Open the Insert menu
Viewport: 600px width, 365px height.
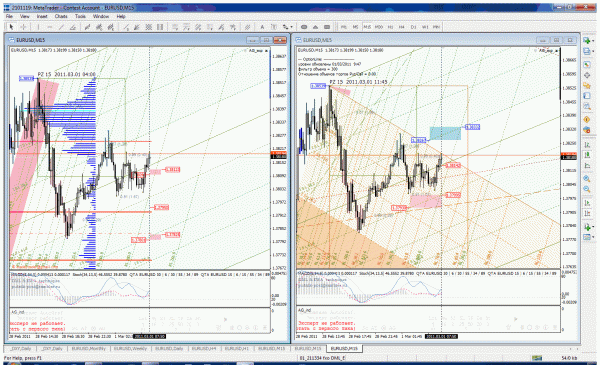click(x=42, y=16)
